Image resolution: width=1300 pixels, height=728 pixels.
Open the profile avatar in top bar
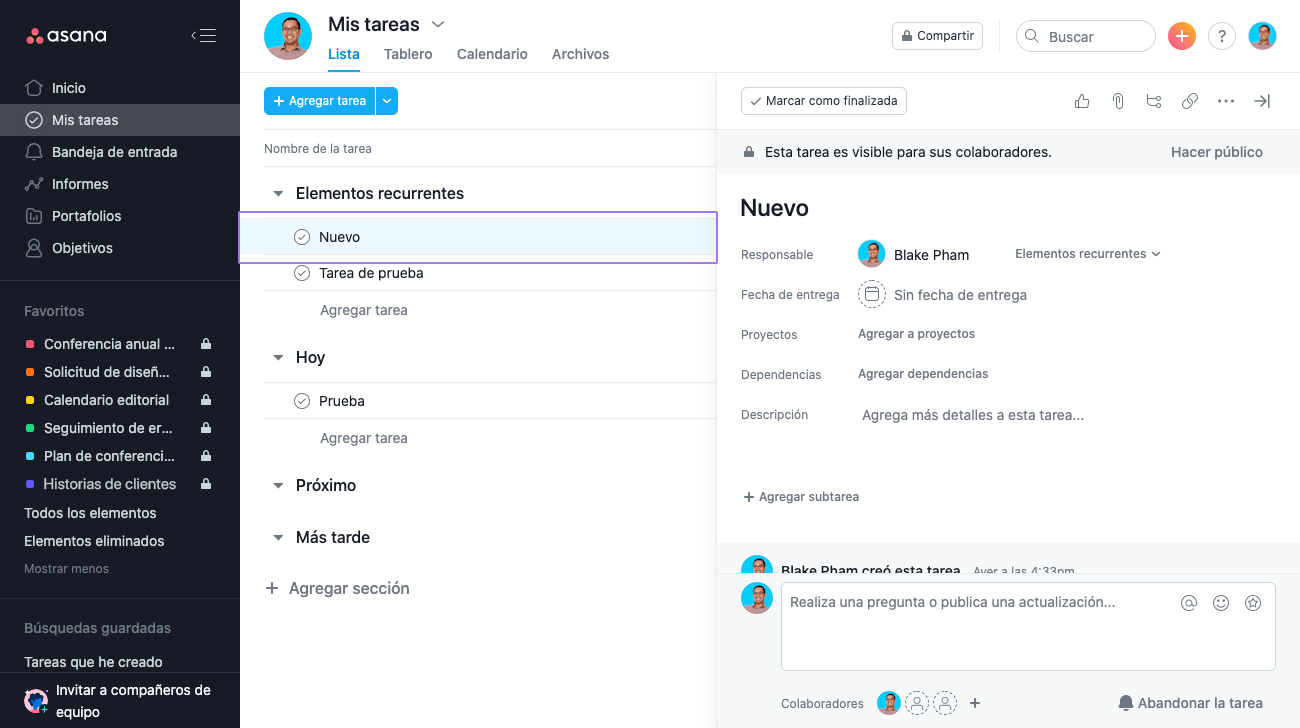click(x=1262, y=36)
